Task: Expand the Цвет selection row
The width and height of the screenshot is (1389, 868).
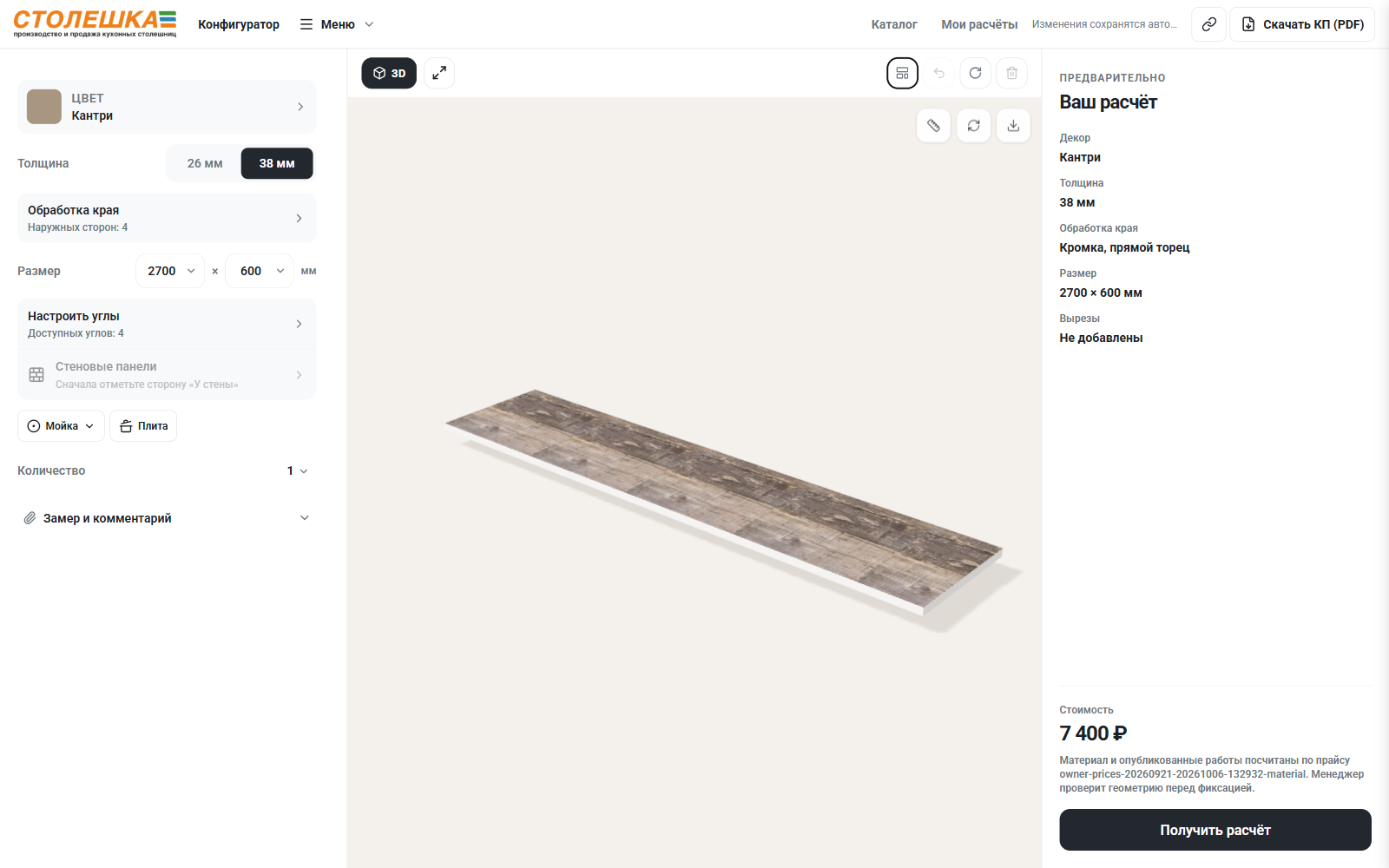Action: click(167, 107)
